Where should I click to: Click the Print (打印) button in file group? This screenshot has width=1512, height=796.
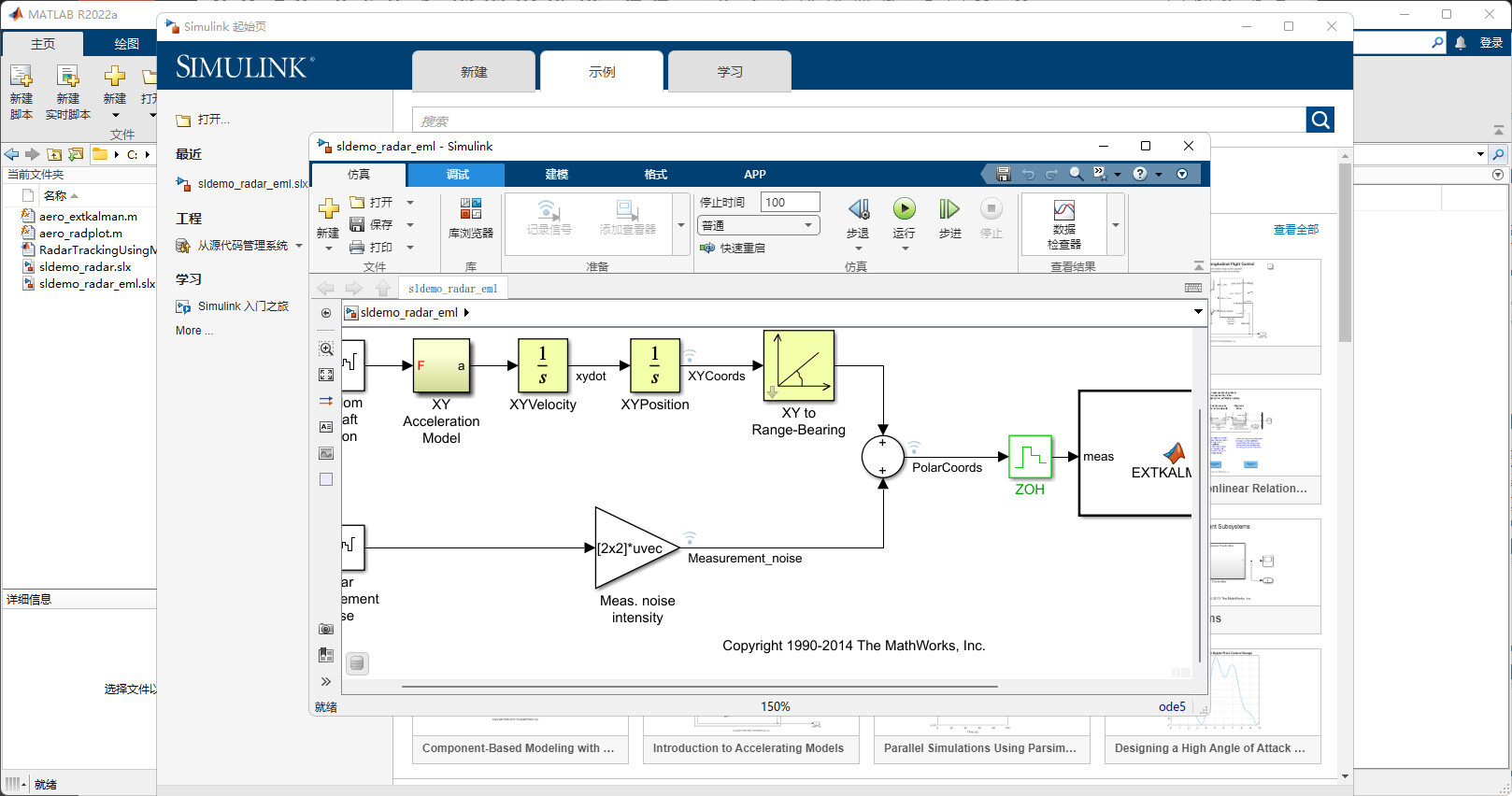[x=371, y=248]
